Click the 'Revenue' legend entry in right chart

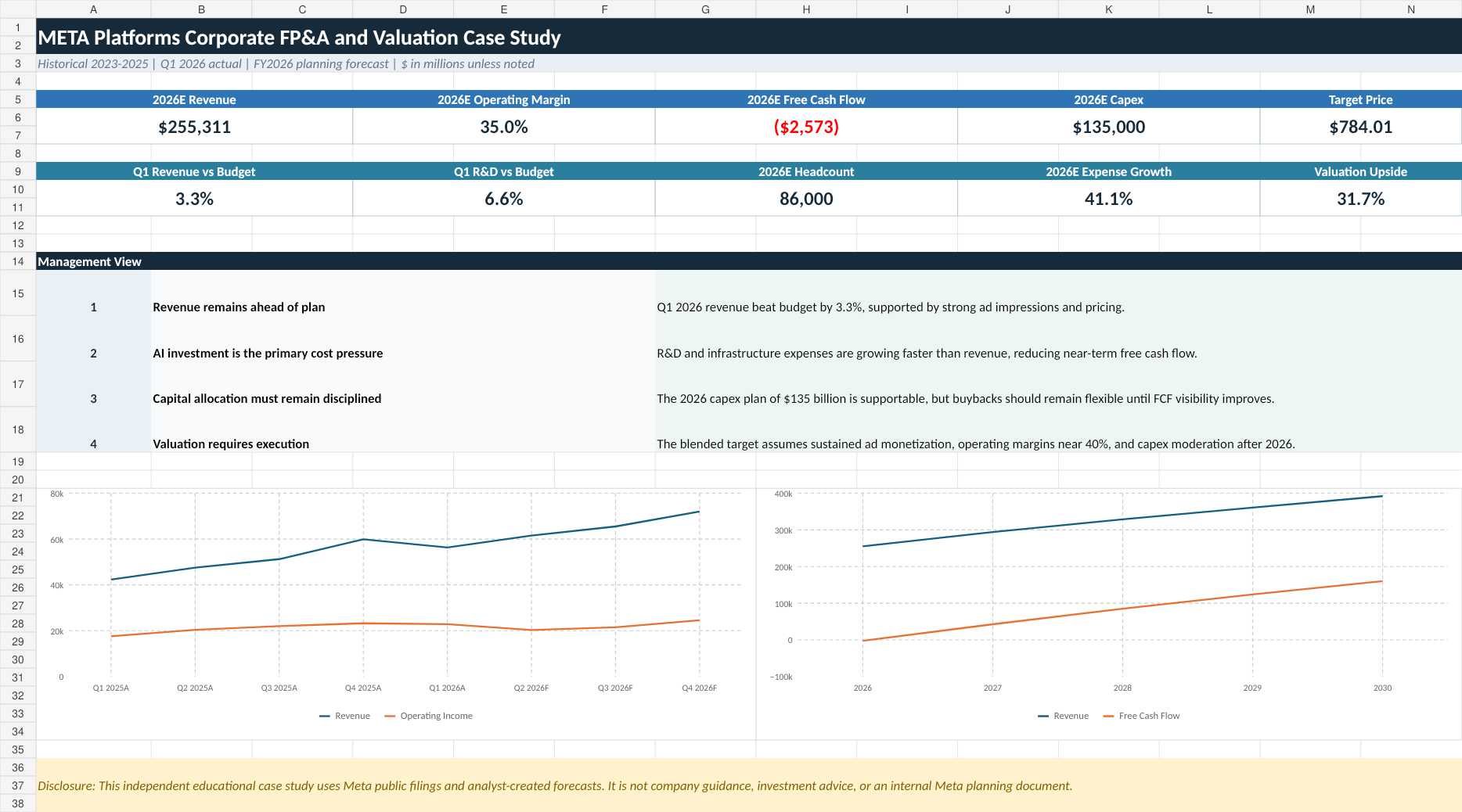pyautogui.click(x=1063, y=716)
